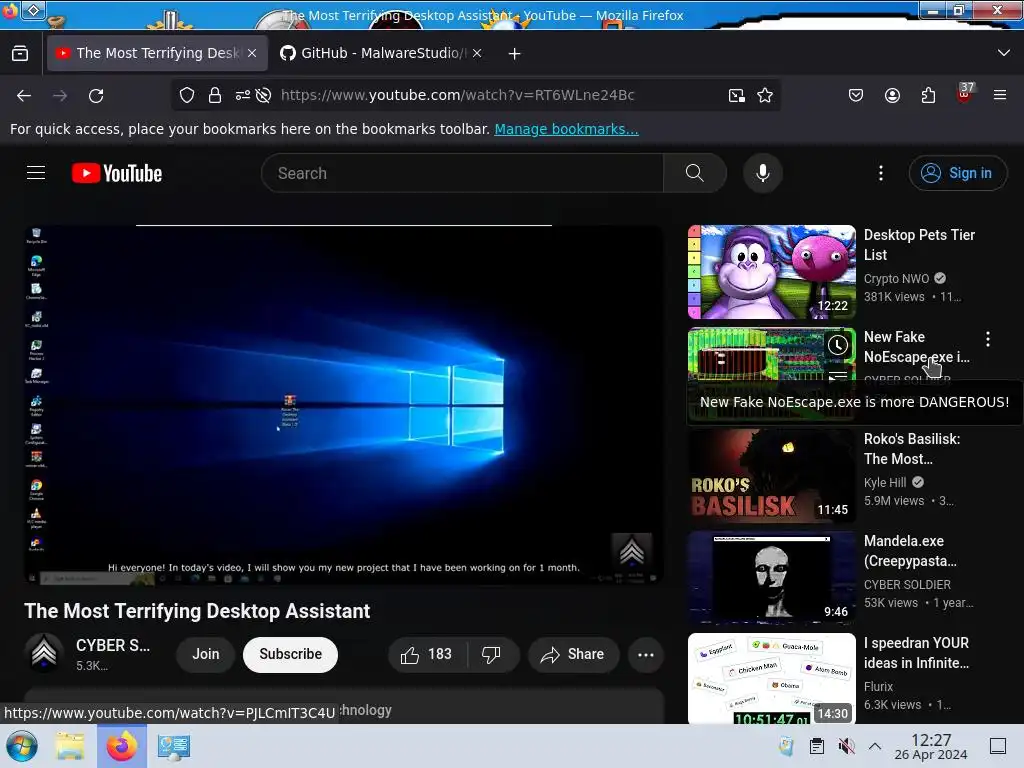This screenshot has width=1024, height=768.
Task: Click the autoplay blocked icon in address bar
Action: [264, 95]
